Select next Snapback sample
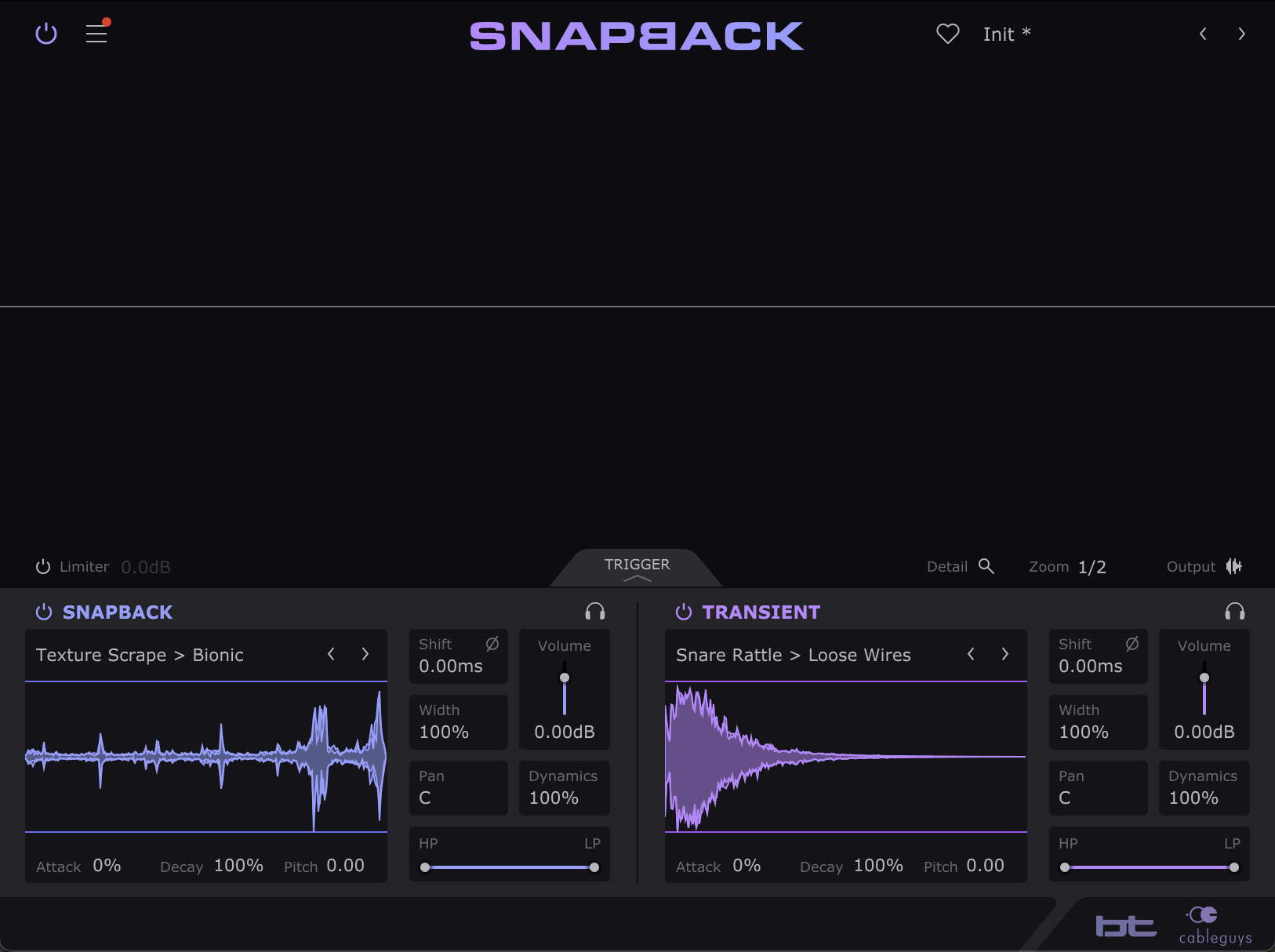 (365, 654)
